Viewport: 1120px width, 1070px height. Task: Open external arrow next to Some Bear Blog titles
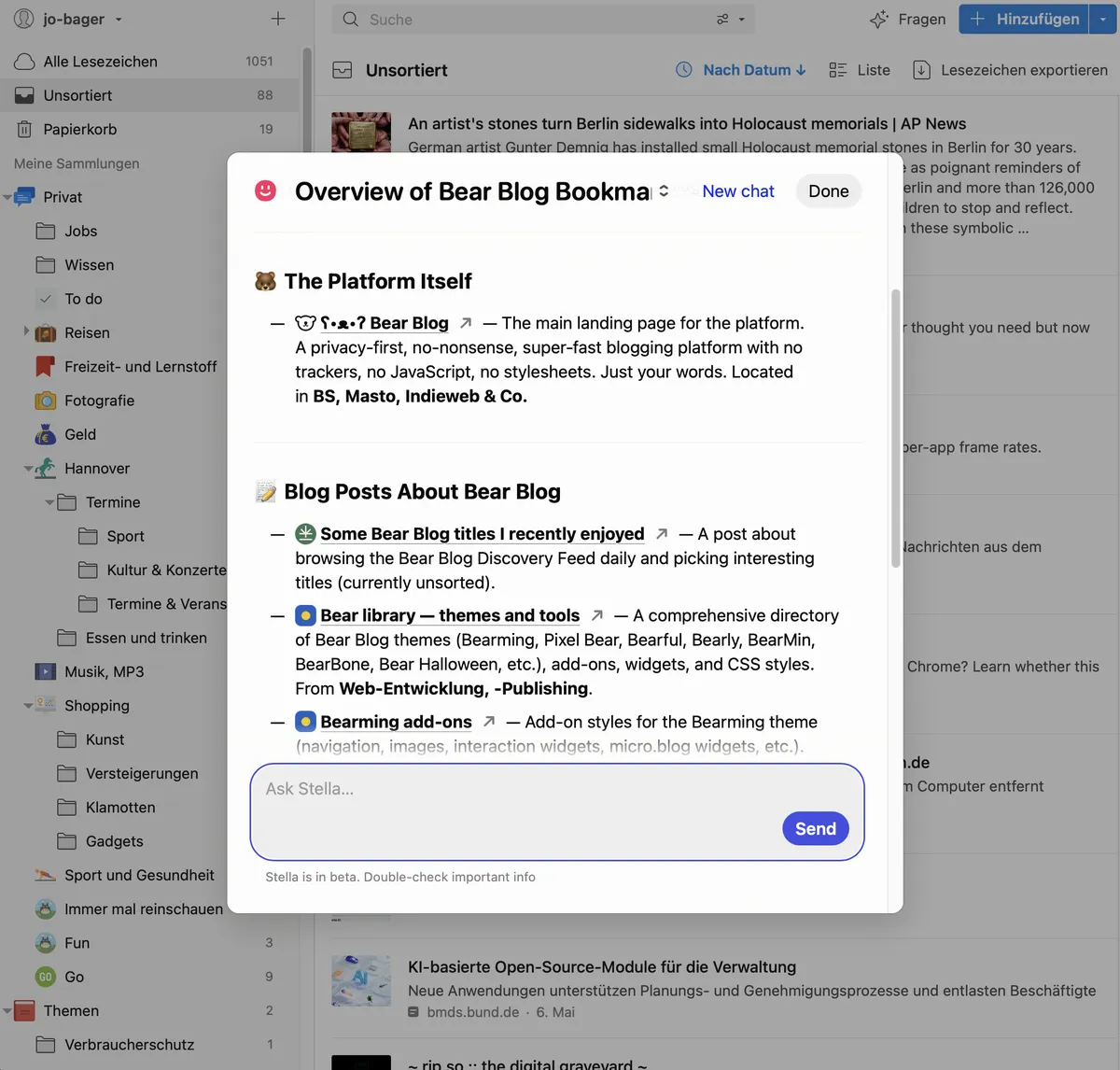point(662,534)
